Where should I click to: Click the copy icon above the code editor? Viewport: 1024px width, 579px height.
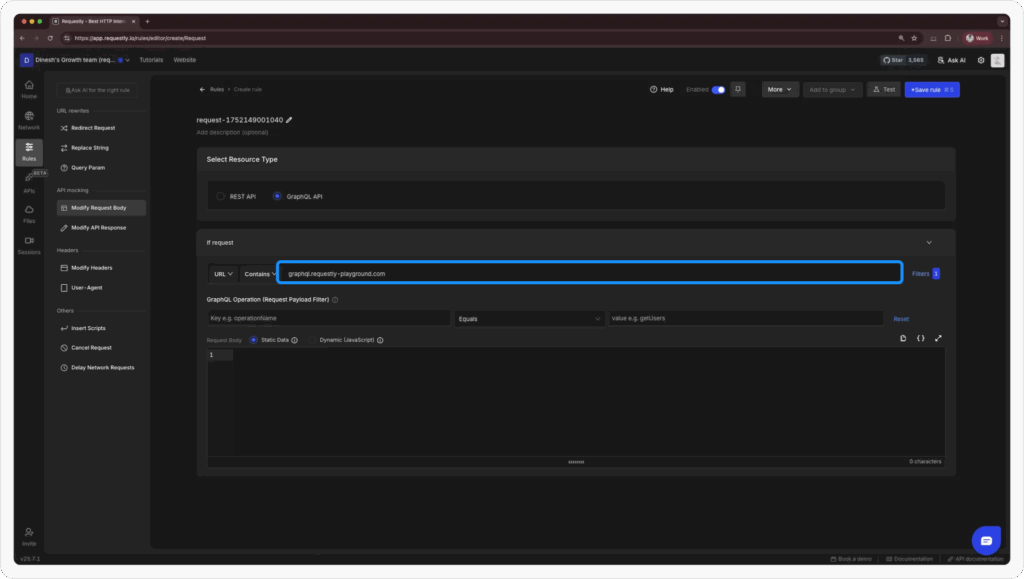tap(903, 338)
